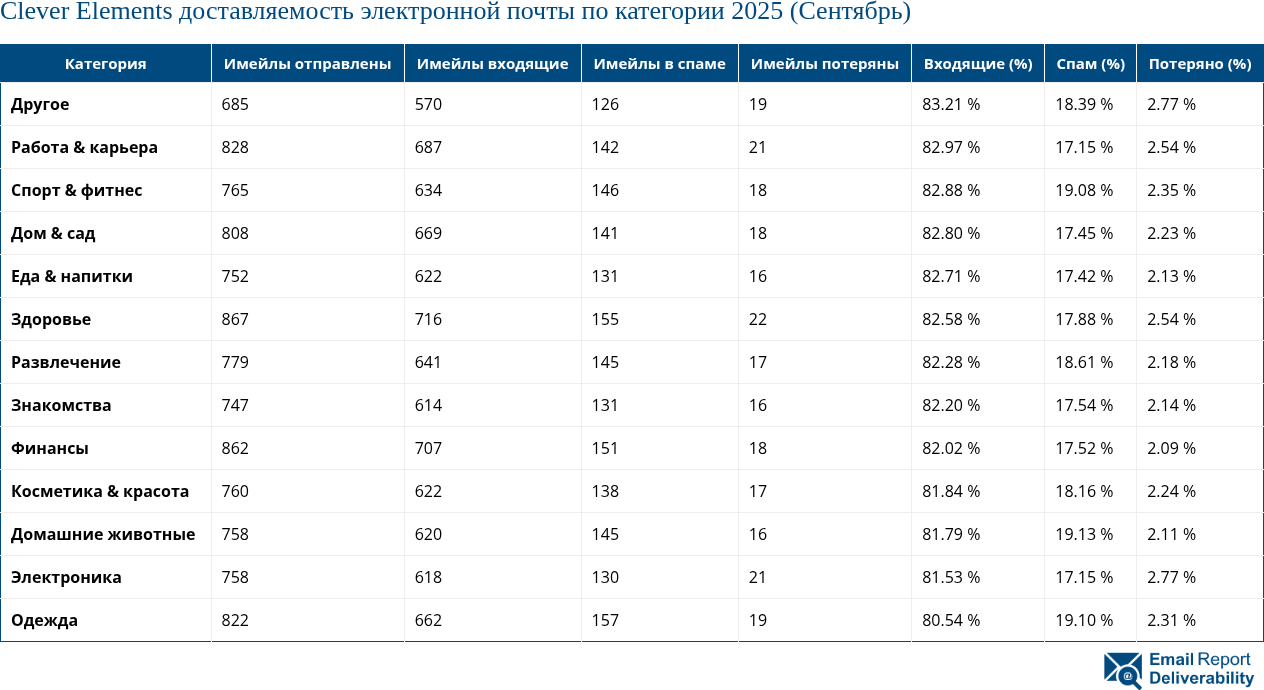Click the Здоровье row label
1264x690 pixels.
click(51, 319)
